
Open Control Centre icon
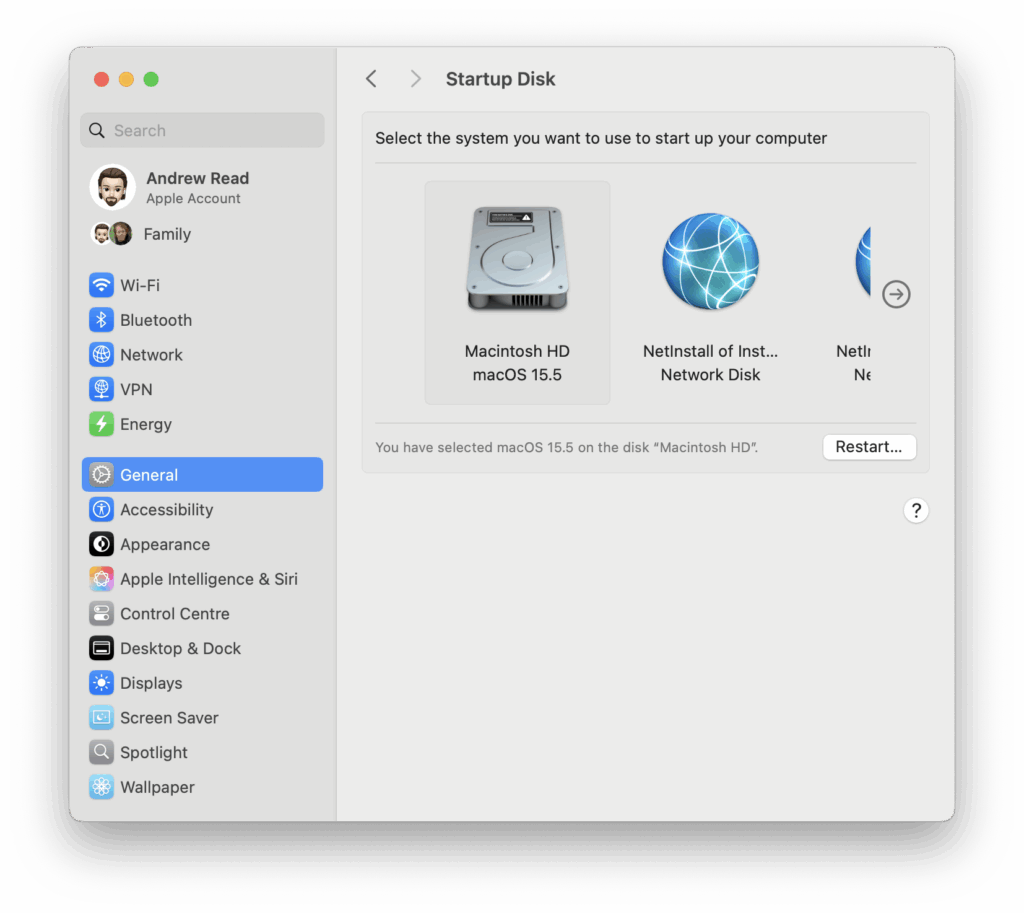(x=101, y=613)
